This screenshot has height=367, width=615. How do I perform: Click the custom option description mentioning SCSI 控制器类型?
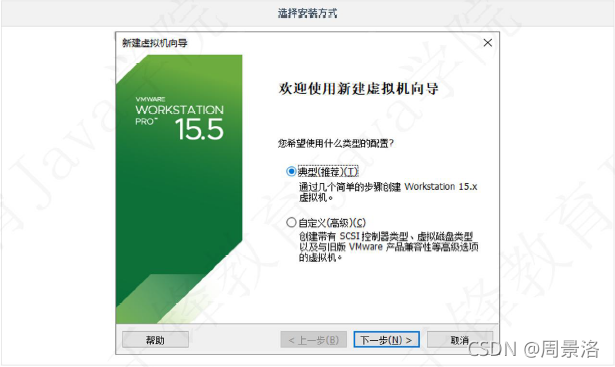tap(388, 247)
